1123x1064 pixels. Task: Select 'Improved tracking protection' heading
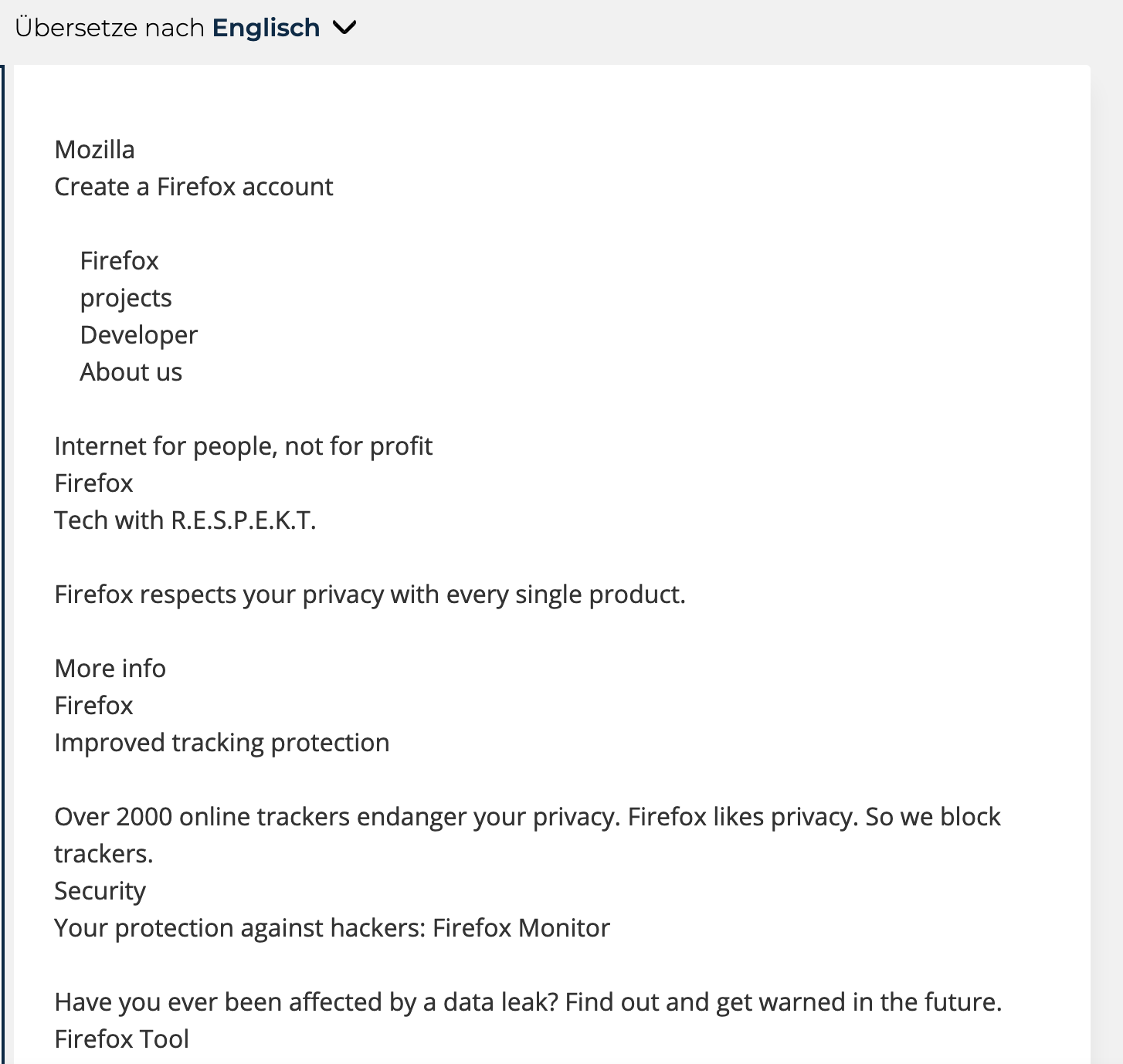point(222,743)
